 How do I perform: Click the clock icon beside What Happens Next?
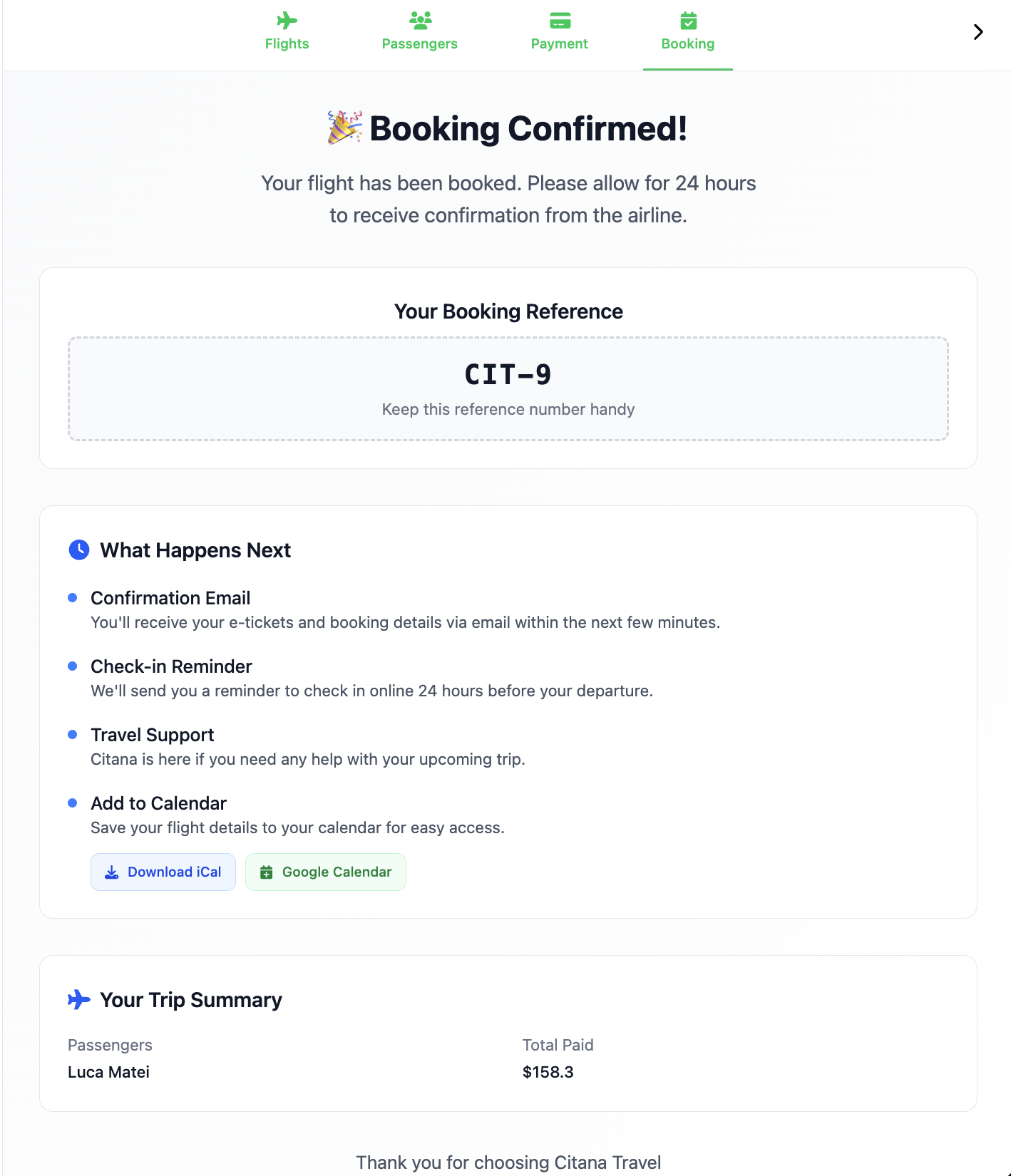pyautogui.click(x=79, y=550)
